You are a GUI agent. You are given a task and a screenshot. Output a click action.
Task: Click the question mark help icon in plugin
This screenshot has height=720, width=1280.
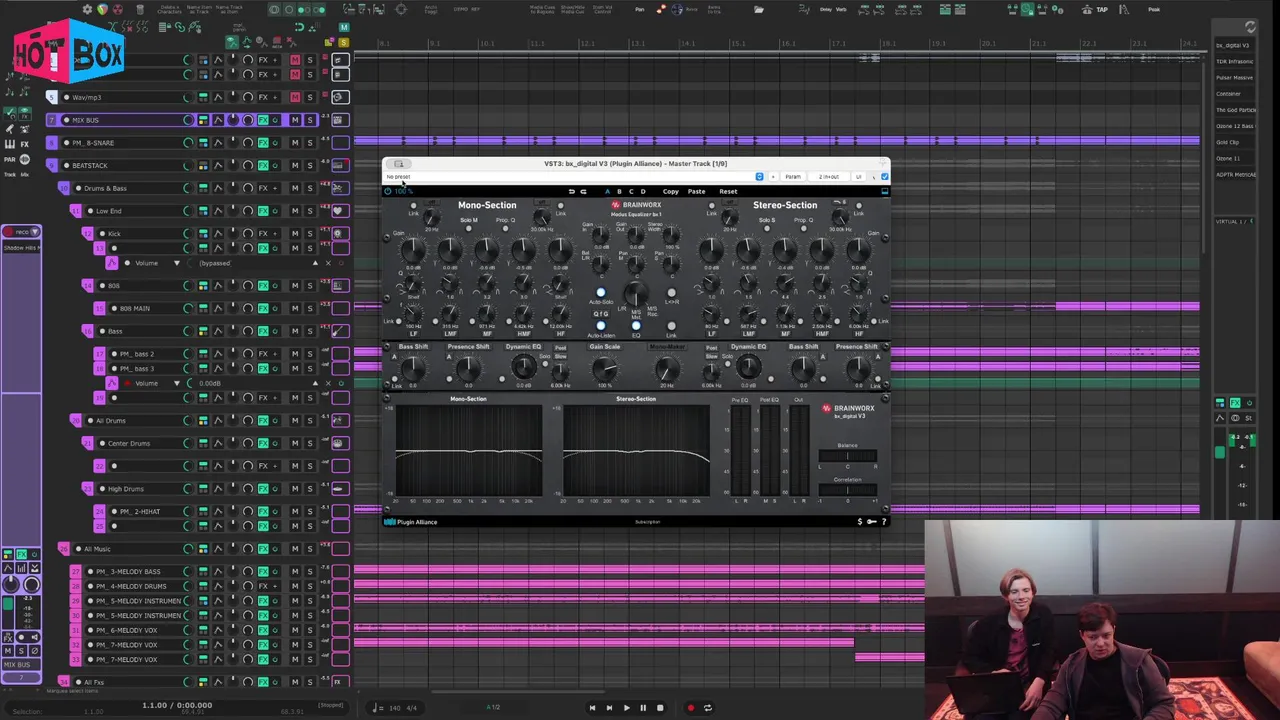click(x=883, y=522)
